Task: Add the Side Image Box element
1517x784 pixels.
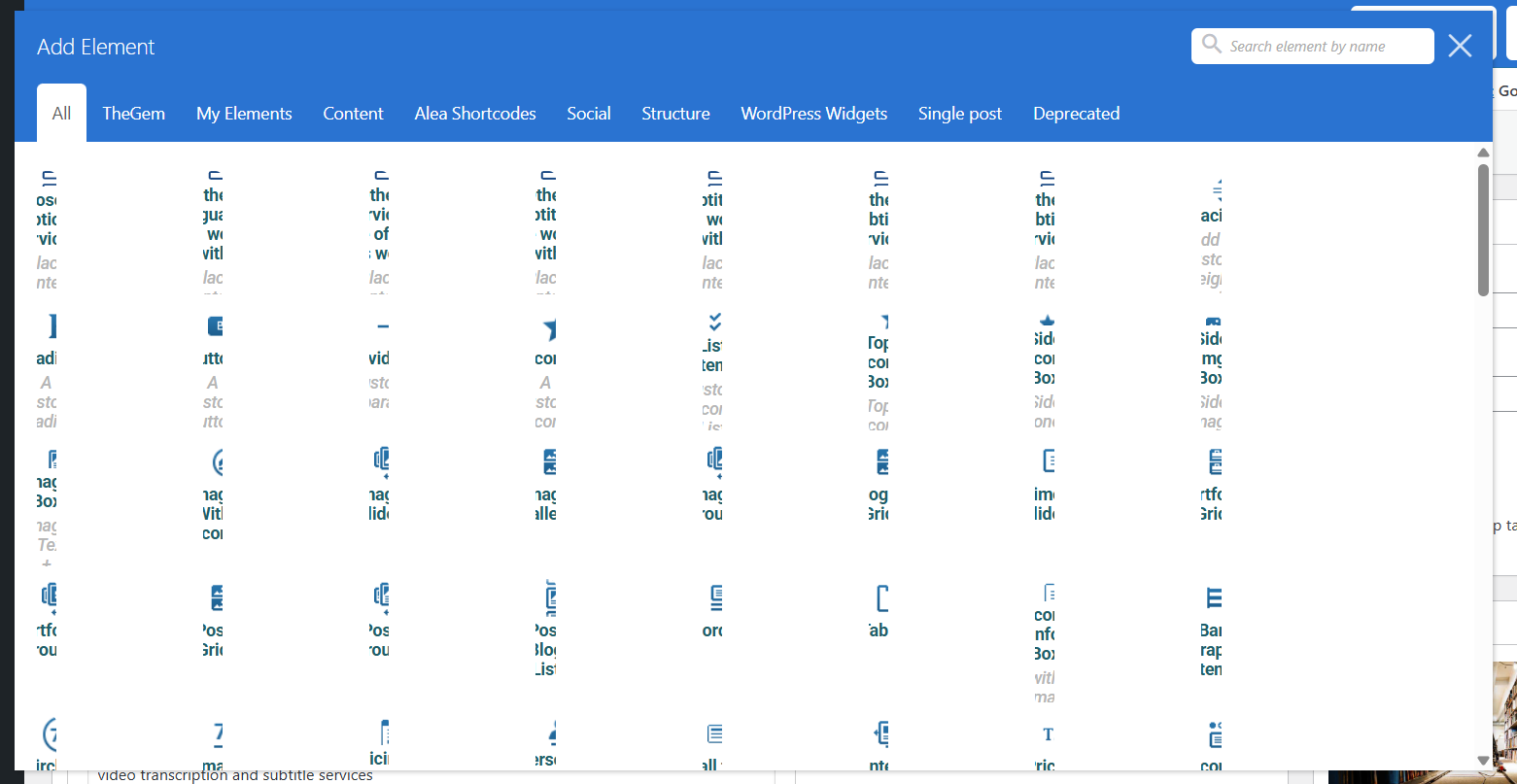Action: pos(1211,371)
